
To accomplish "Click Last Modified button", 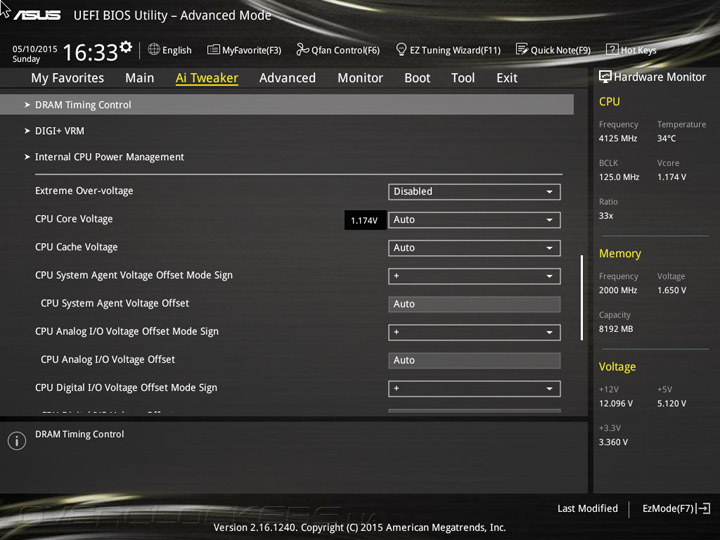I will [587, 508].
